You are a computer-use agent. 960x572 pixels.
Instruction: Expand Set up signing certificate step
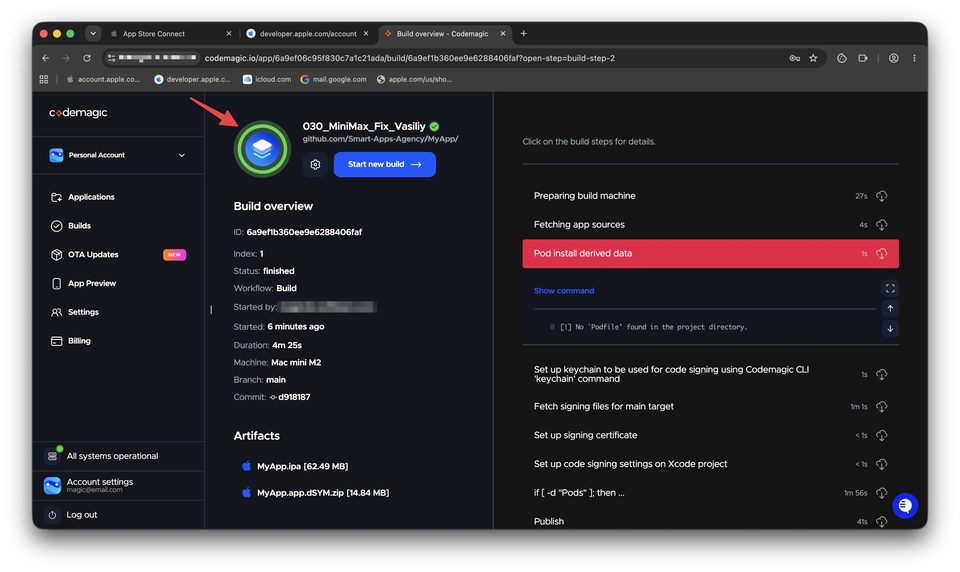710,435
